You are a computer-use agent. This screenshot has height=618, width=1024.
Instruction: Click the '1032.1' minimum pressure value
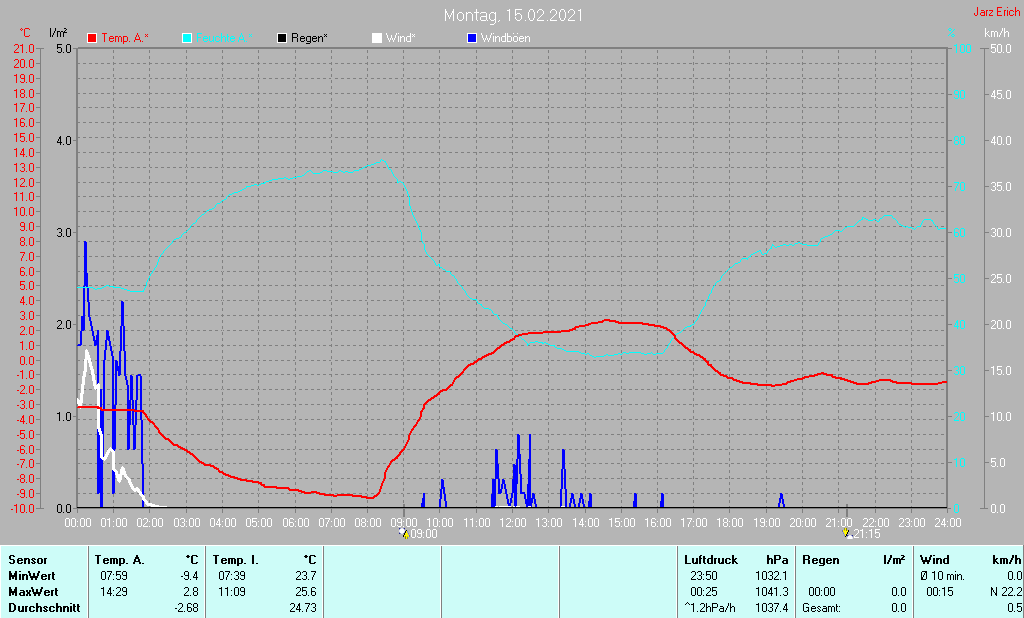pos(772,576)
